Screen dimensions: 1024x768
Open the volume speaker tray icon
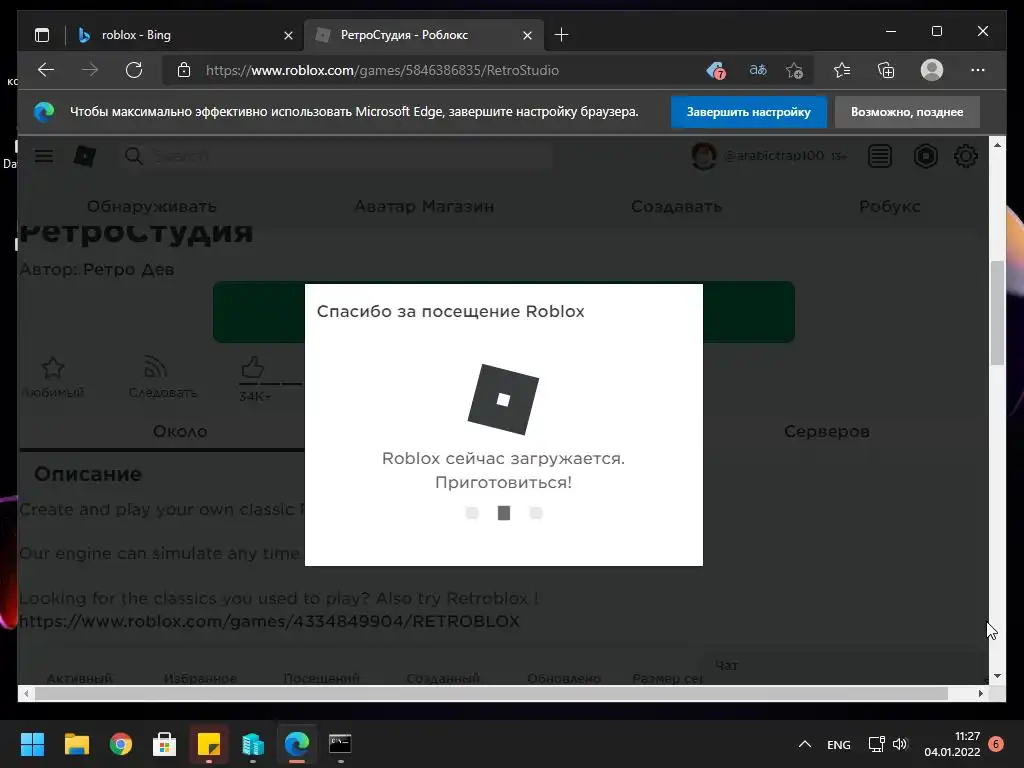pos(900,744)
